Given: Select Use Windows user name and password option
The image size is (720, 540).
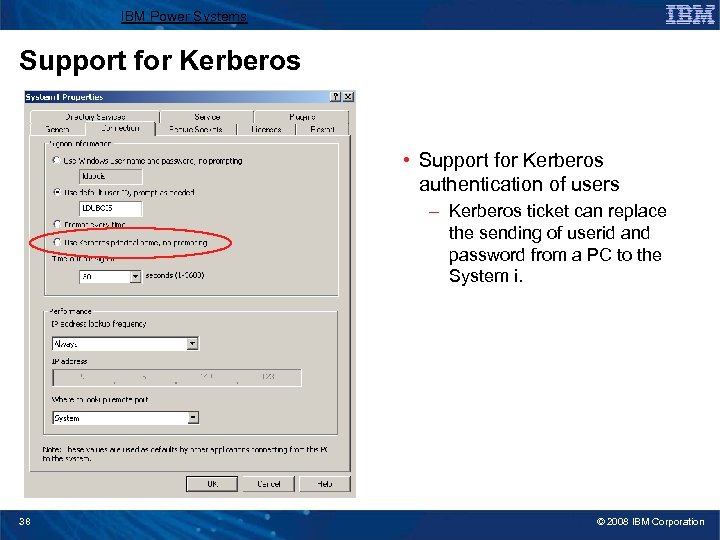Looking at the screenshot, I should [56, 160].
